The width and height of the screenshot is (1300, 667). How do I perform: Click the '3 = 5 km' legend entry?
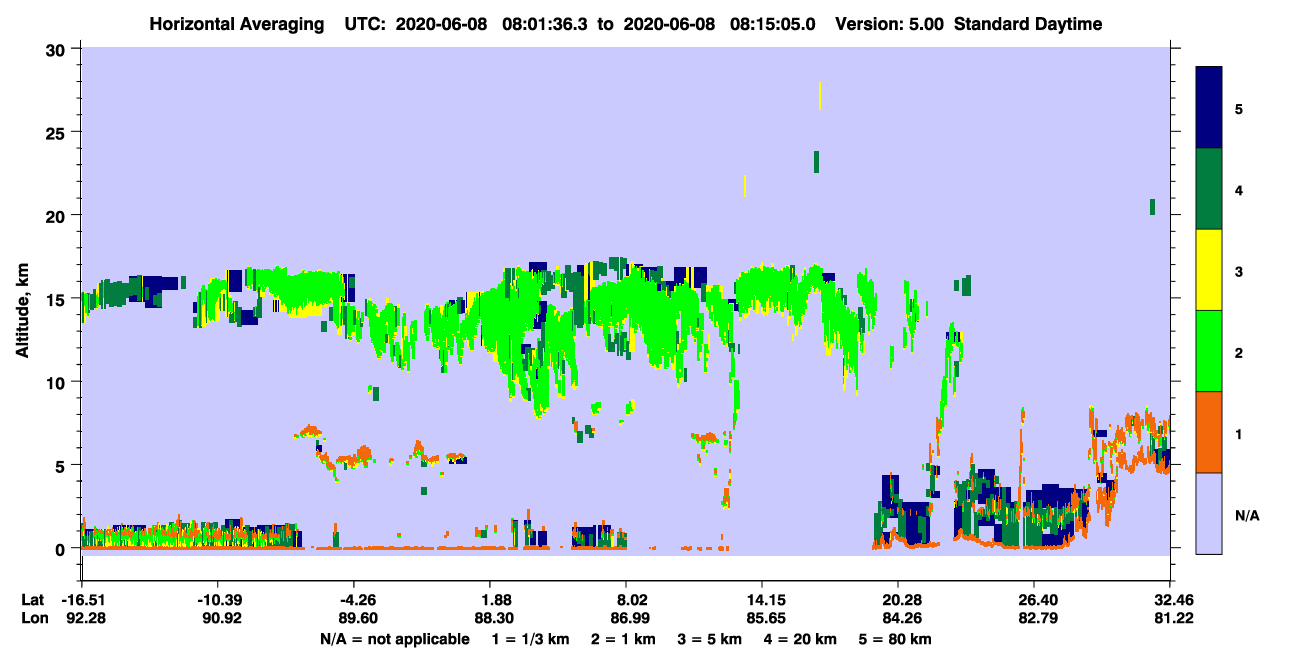pos(711,639)
